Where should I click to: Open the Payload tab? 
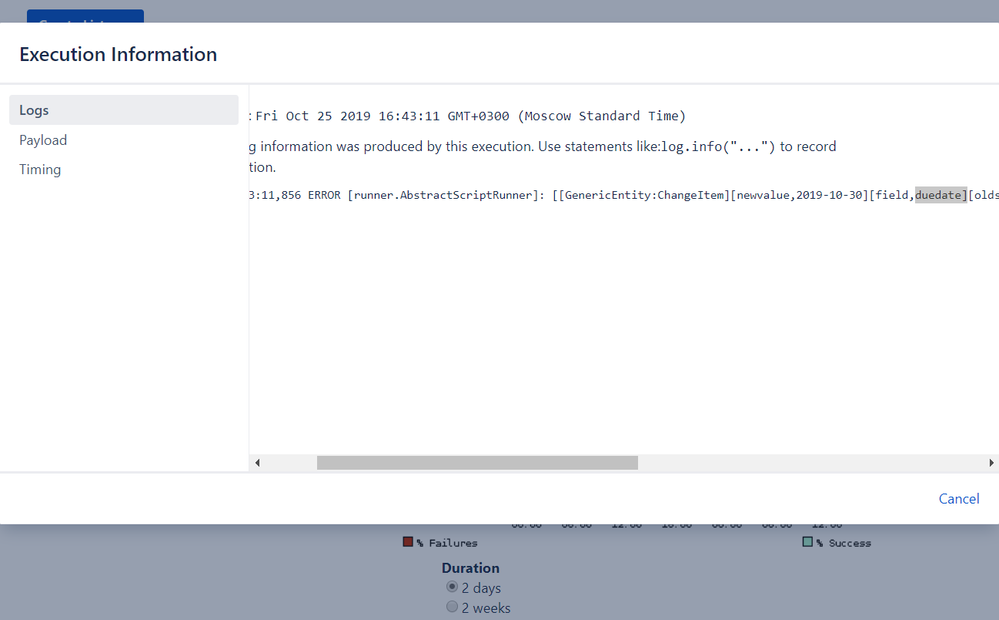pyautogui.click(x=43, y=140)
